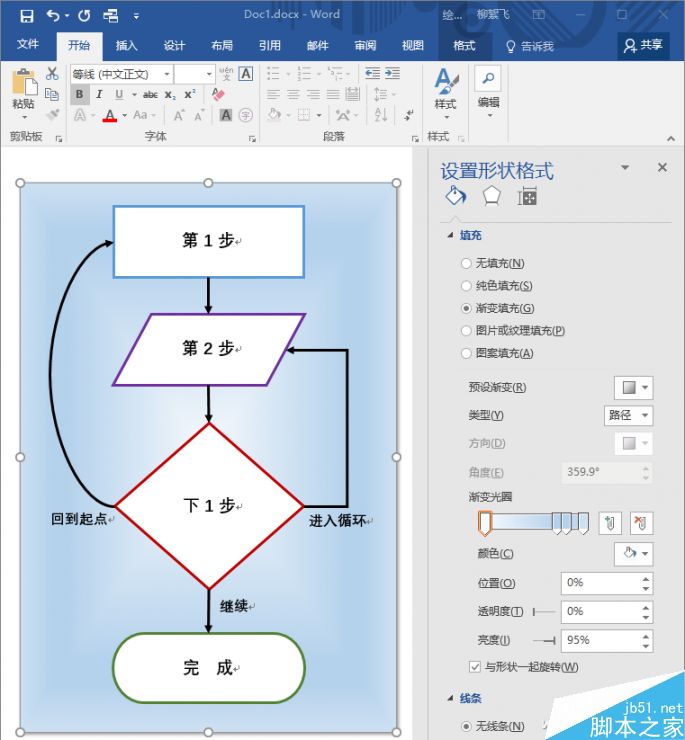The width and height of the screenshot is (685, 740).
Task: Switch to the 插入 tab
Action: [x=127, y=45]
